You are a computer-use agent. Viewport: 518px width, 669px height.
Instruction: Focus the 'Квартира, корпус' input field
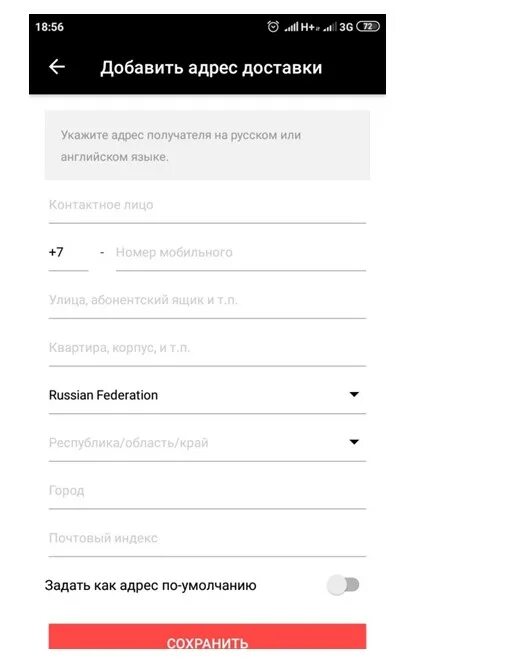tap(207, 348)
